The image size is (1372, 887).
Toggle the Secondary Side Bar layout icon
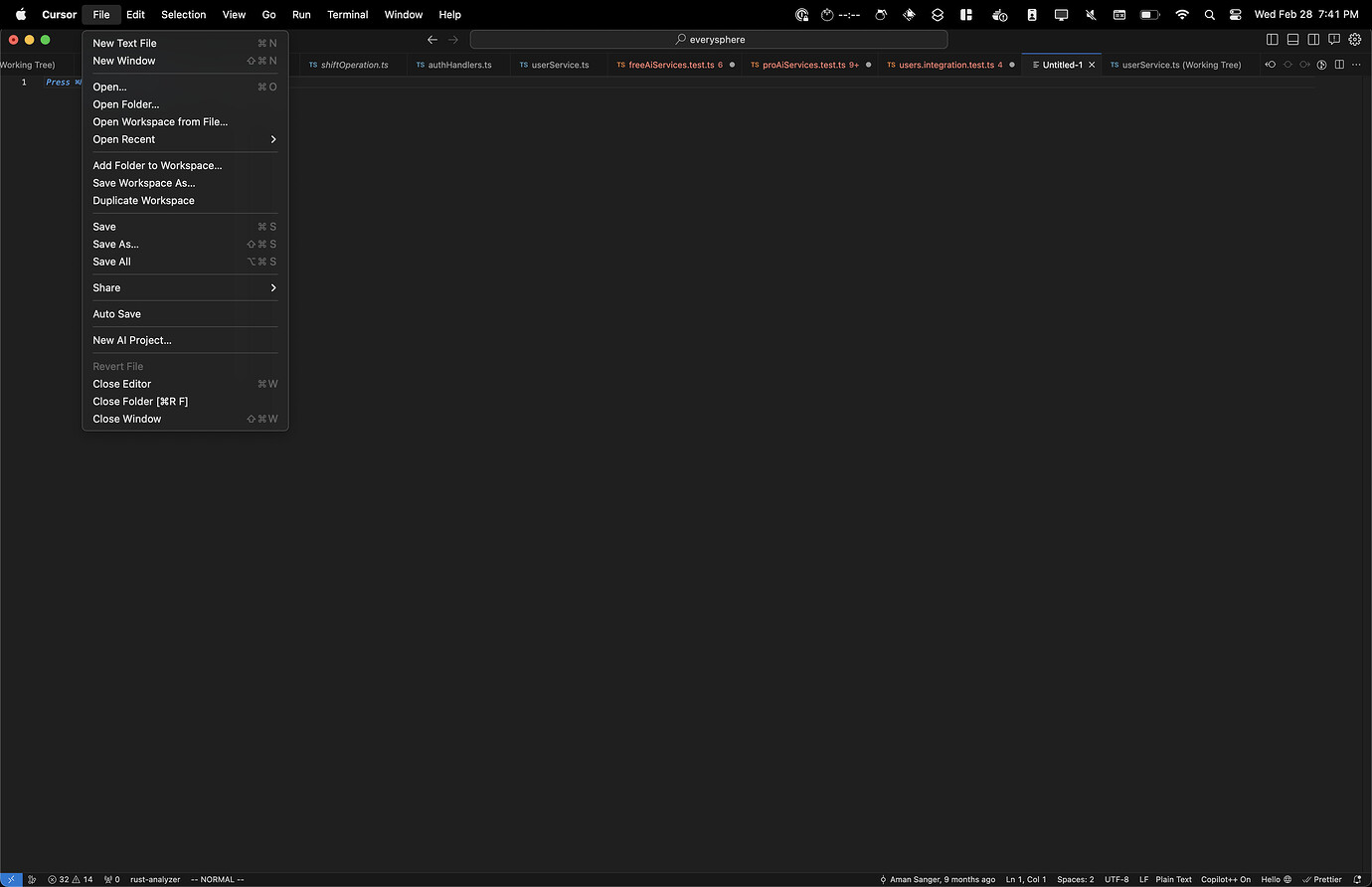1313,39
